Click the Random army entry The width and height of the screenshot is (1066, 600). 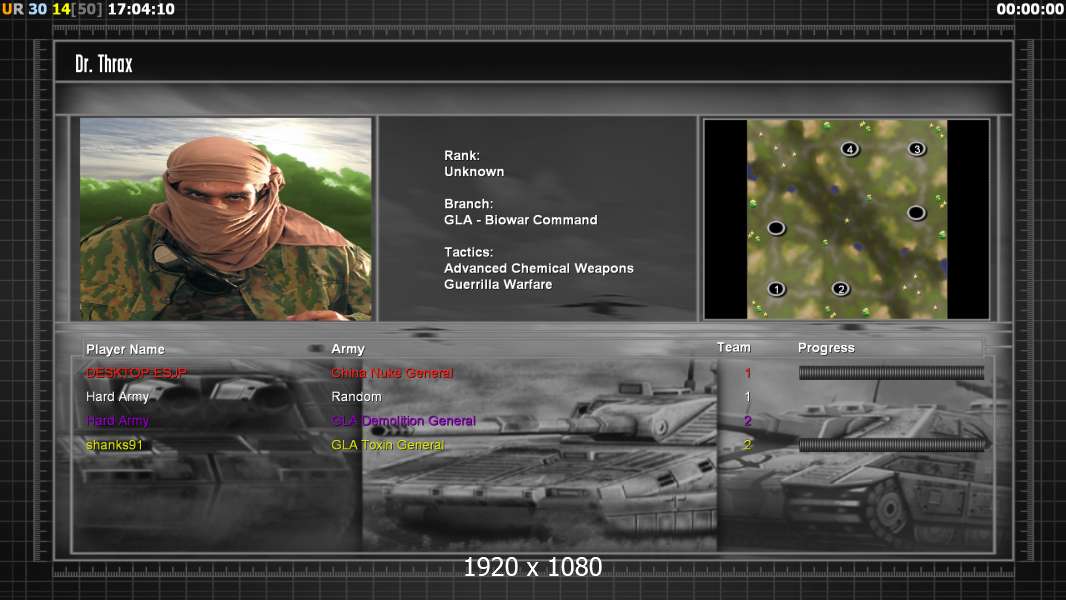[x=356, y=397]
